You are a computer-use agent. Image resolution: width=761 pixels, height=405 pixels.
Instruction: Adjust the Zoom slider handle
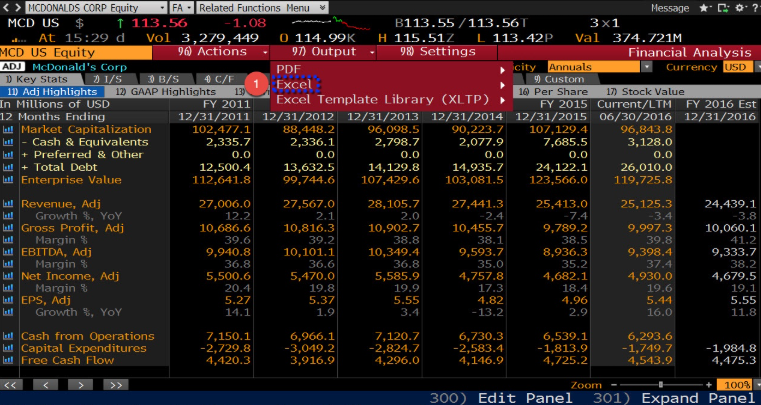click(x=661, y=385)
